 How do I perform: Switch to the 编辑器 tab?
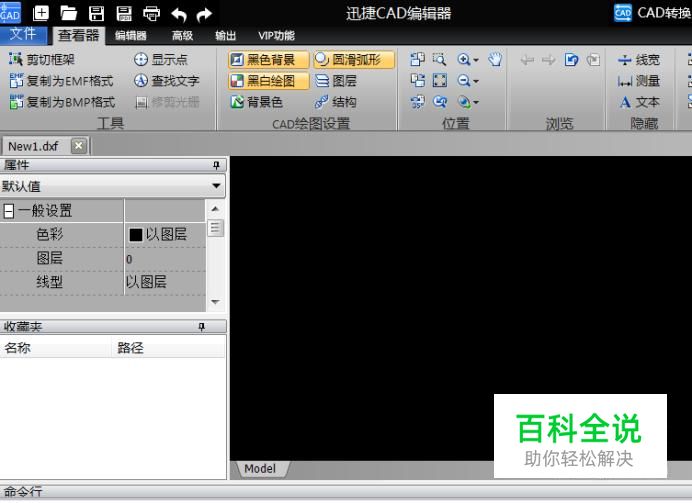131,35
